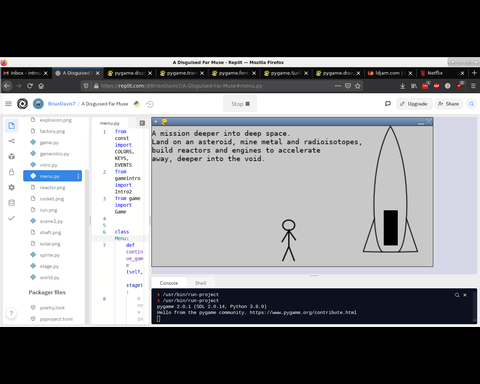Open the Unit tests checkmark icon
Screen dimensions: 480x384
tap(12, 218)
